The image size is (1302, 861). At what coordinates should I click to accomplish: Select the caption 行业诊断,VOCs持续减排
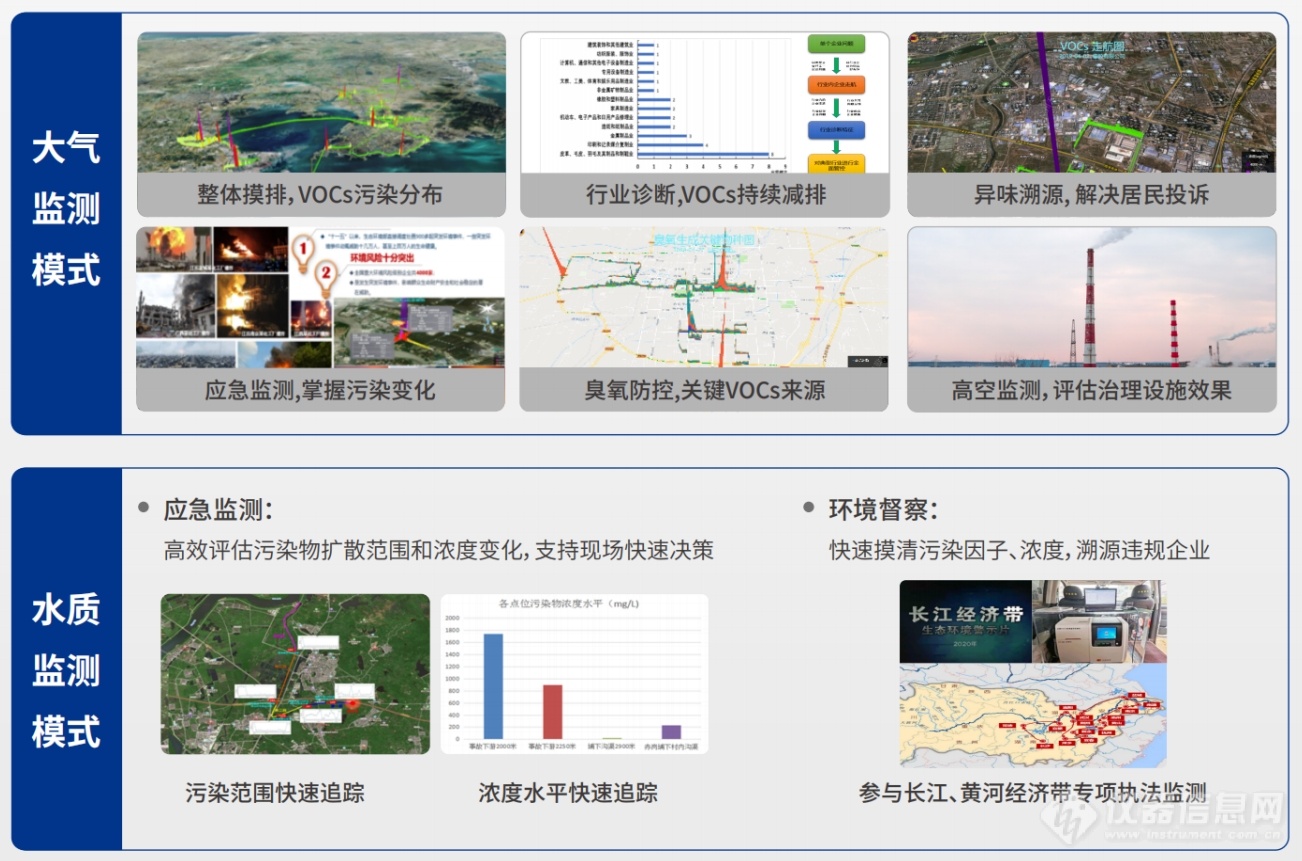[705, 194]
